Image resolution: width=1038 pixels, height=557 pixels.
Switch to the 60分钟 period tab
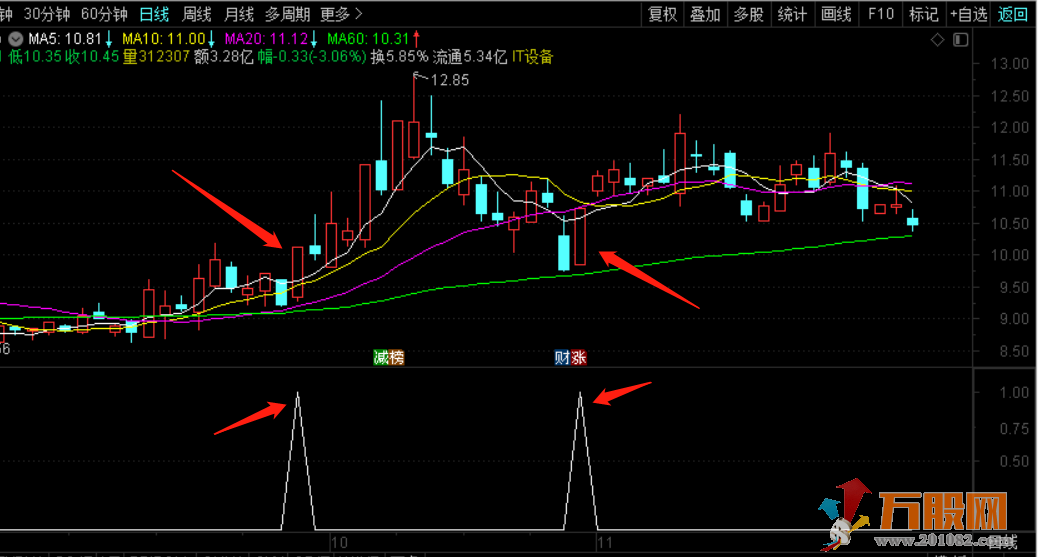pos(104,14)
